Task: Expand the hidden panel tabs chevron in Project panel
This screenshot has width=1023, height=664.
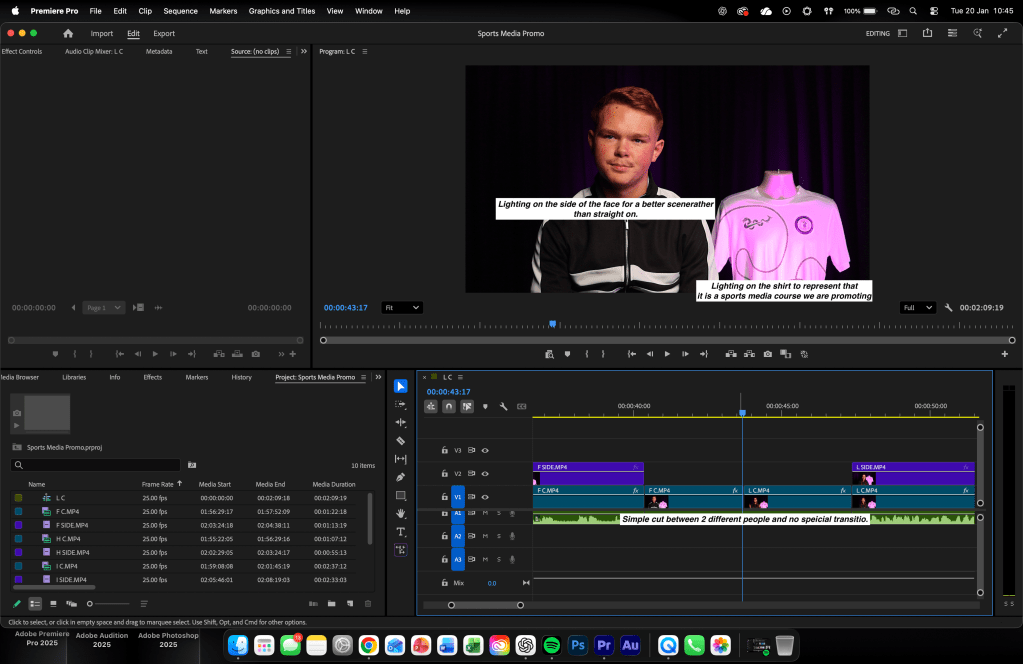Action: 378,377
